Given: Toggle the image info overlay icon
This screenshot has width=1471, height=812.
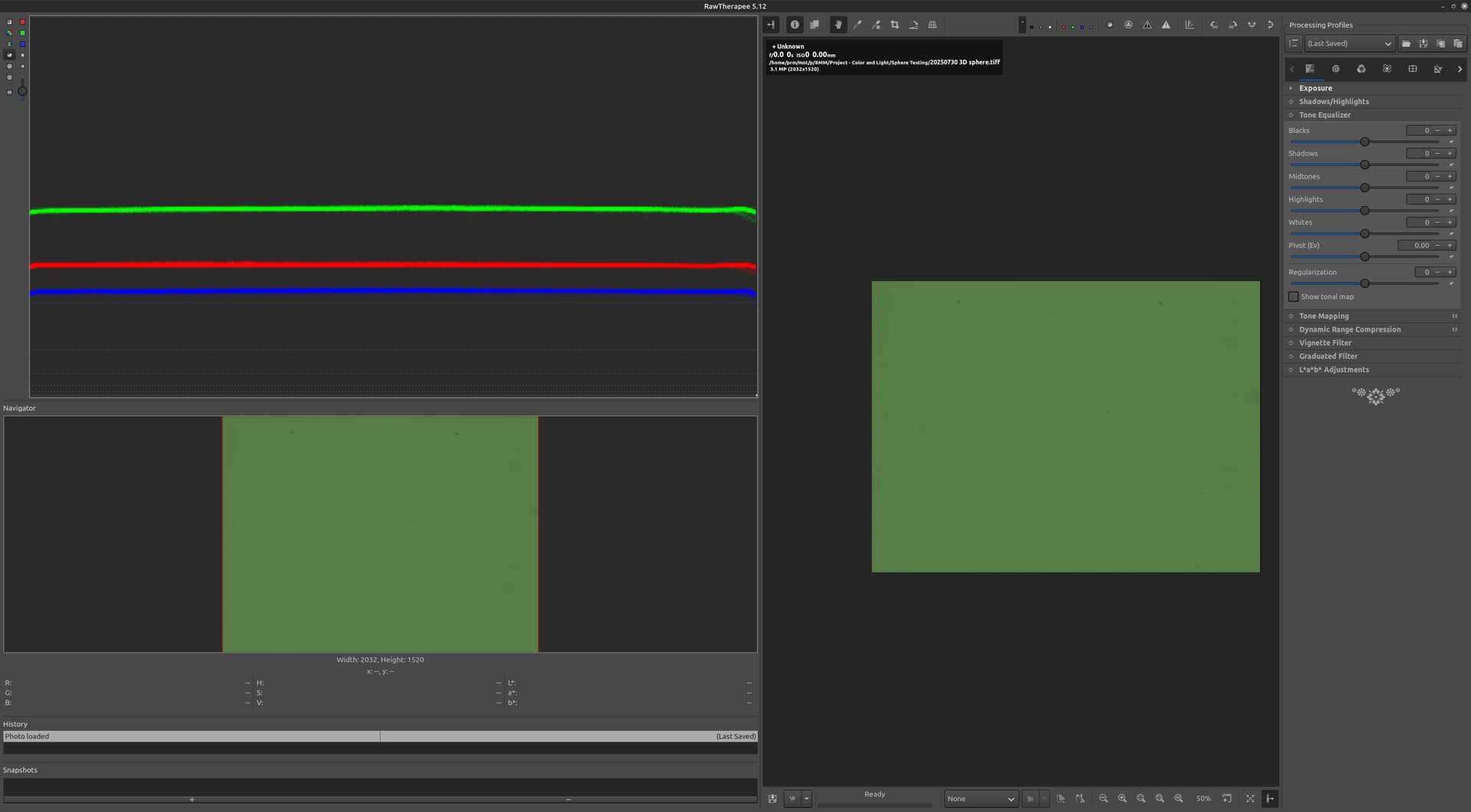Looking at the screenshot, I should [x=794, y=25].
